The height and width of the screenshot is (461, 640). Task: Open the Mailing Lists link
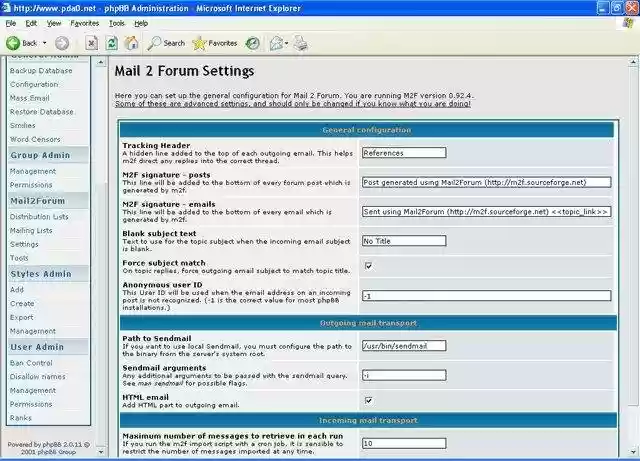tap(31, 230)
